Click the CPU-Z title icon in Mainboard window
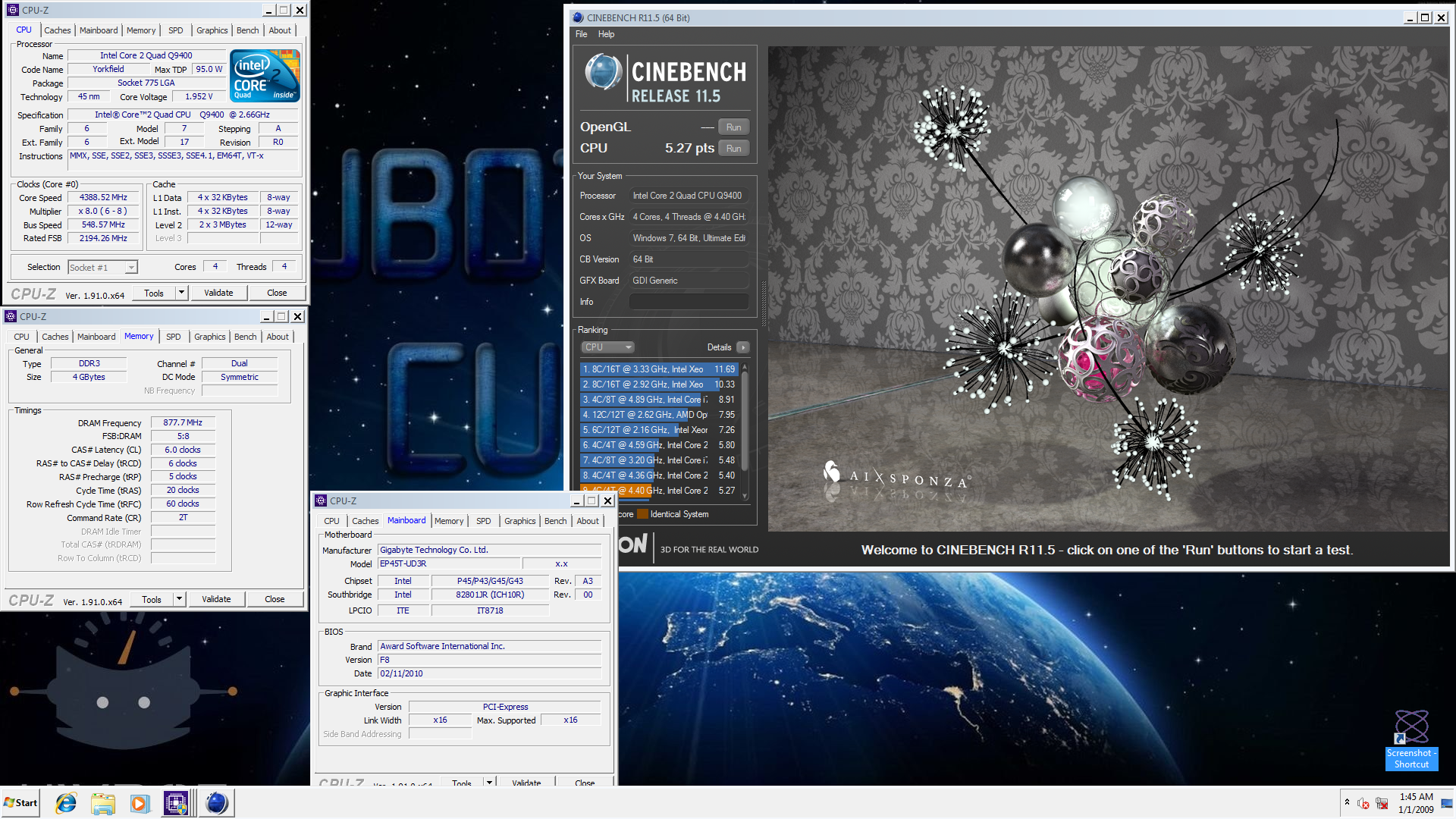This screenshot has width=1456, height=819. click(x=321, y=500)
